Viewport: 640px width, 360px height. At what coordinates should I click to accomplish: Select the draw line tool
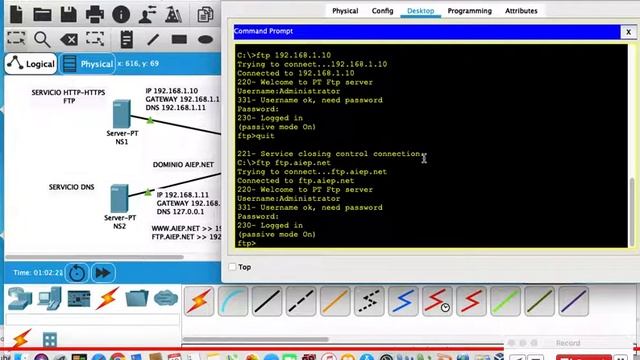(x=153, y=40)
